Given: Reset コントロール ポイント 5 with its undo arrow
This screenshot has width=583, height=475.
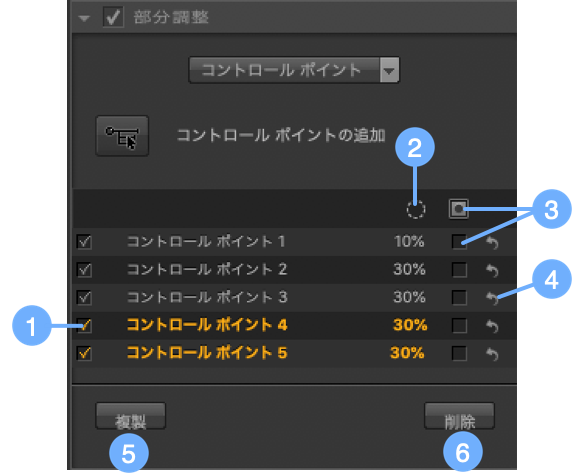Looking at the screenshot, I should (492, 354).
